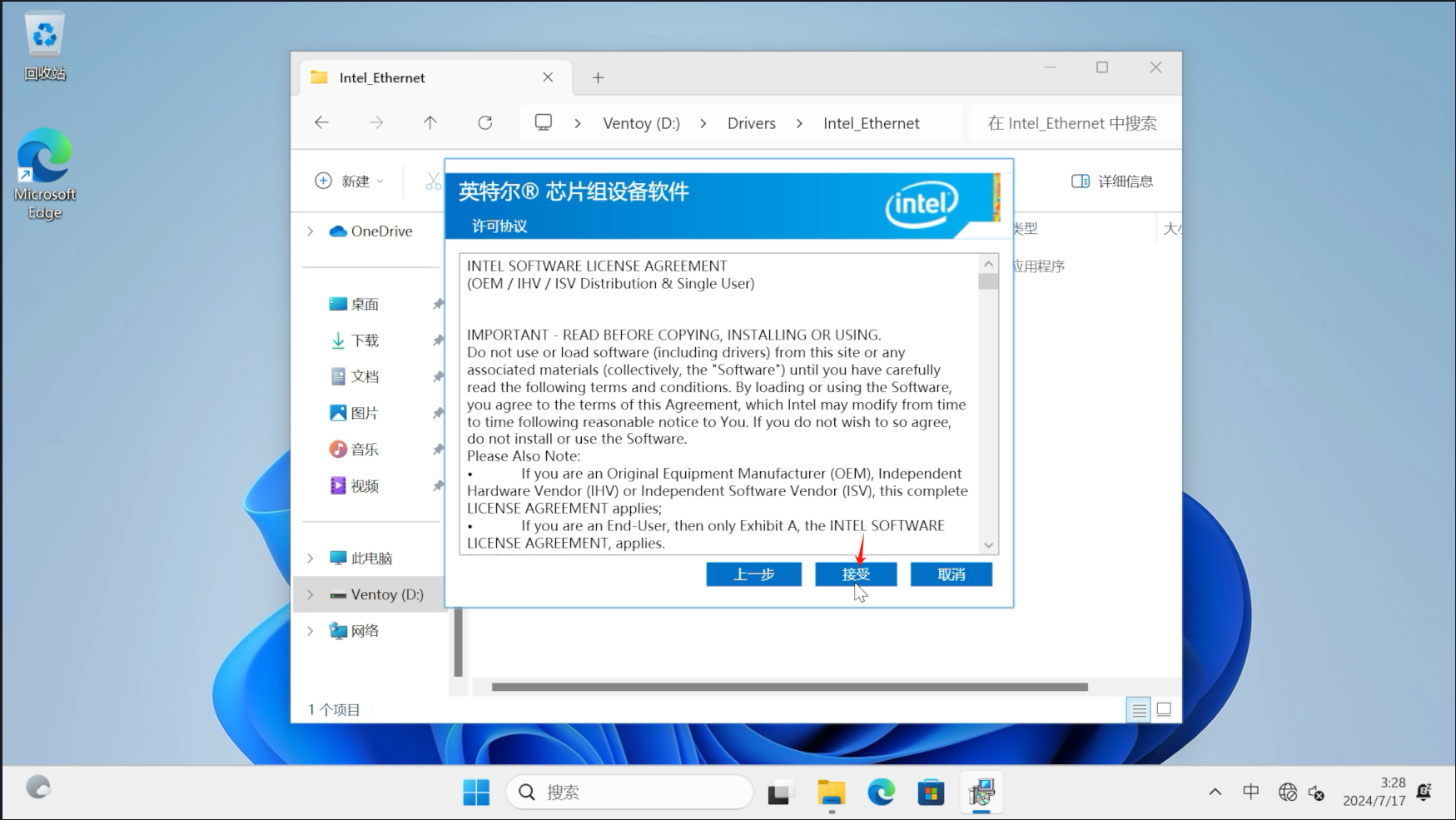1456x820 pixels.
Task: Click the horizontal scrollbar in file list
Action: [x=789, y=687]
